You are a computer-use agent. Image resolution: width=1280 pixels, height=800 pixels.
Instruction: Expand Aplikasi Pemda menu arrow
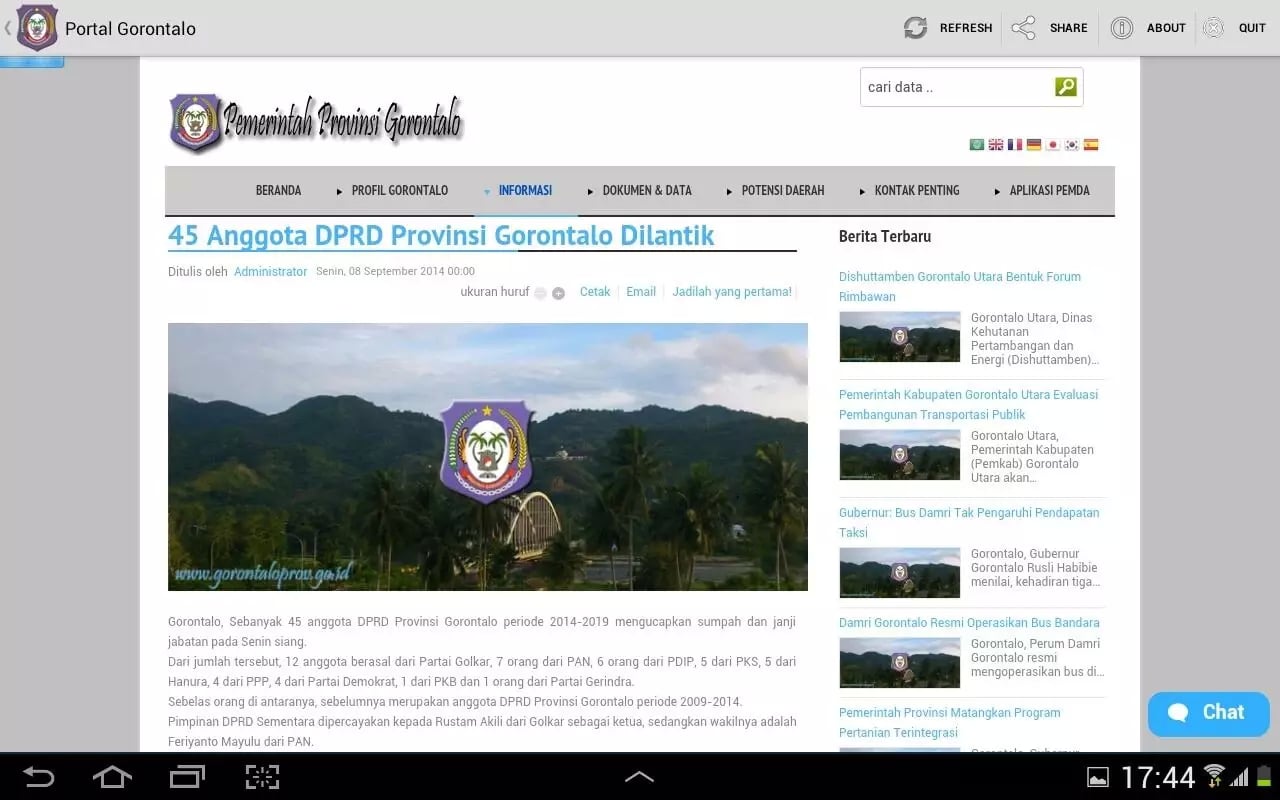[x=997, y=191]
